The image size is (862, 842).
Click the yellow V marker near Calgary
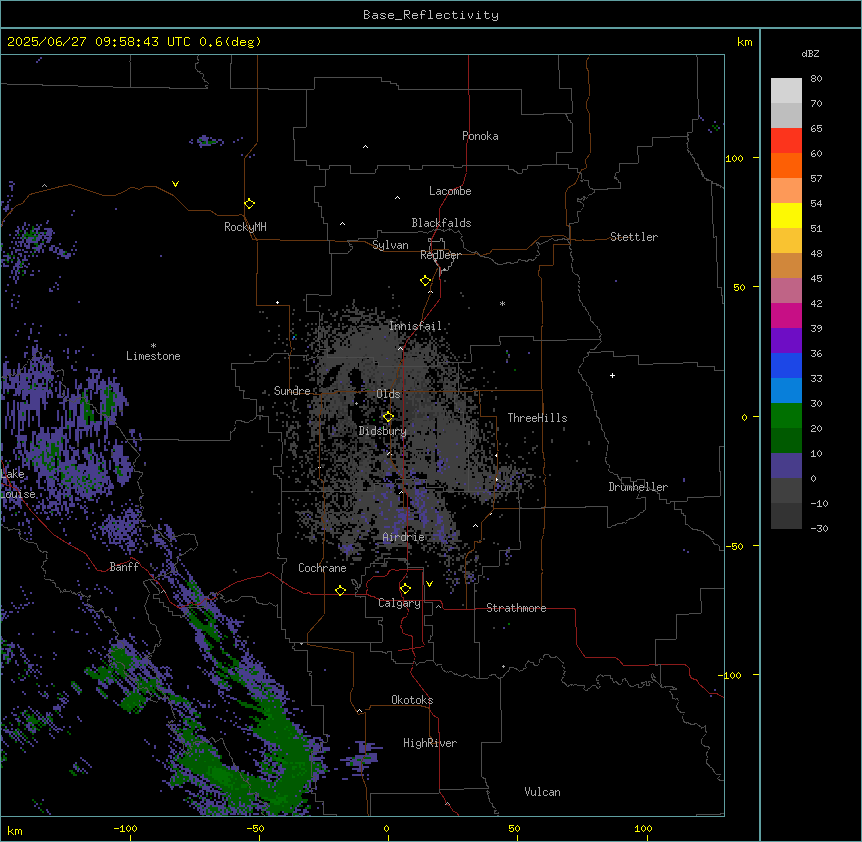[x=429, y=584]
